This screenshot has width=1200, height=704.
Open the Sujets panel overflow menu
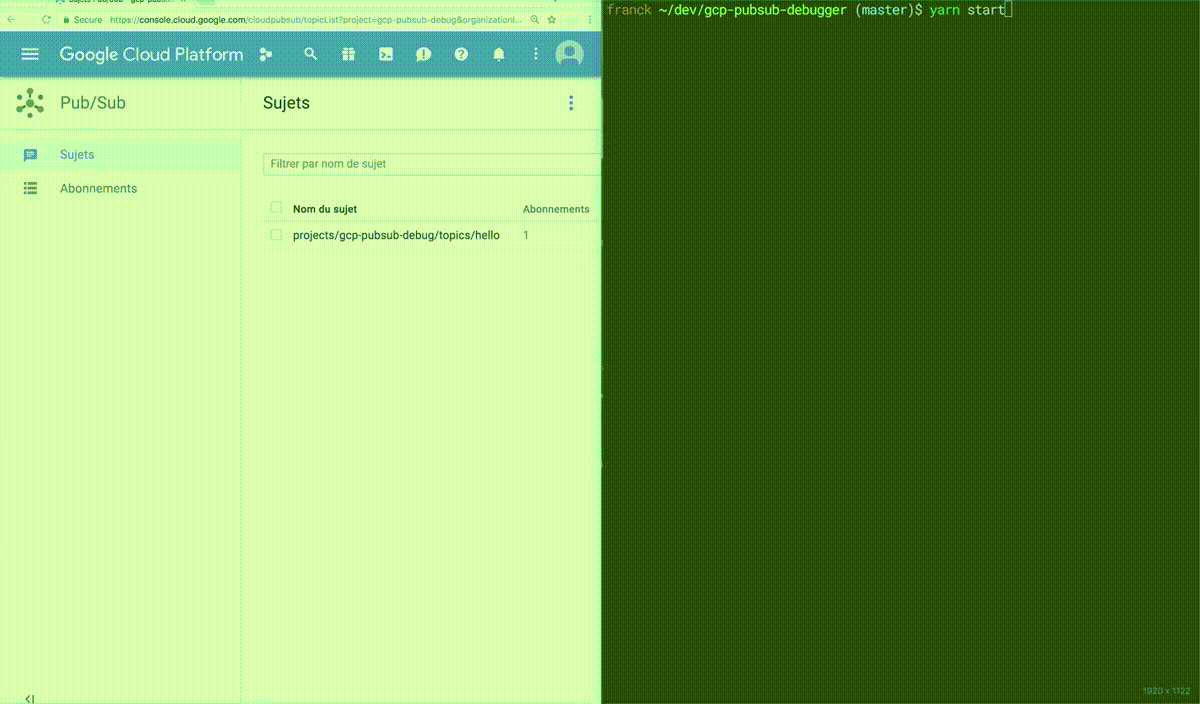pos(571,102)
